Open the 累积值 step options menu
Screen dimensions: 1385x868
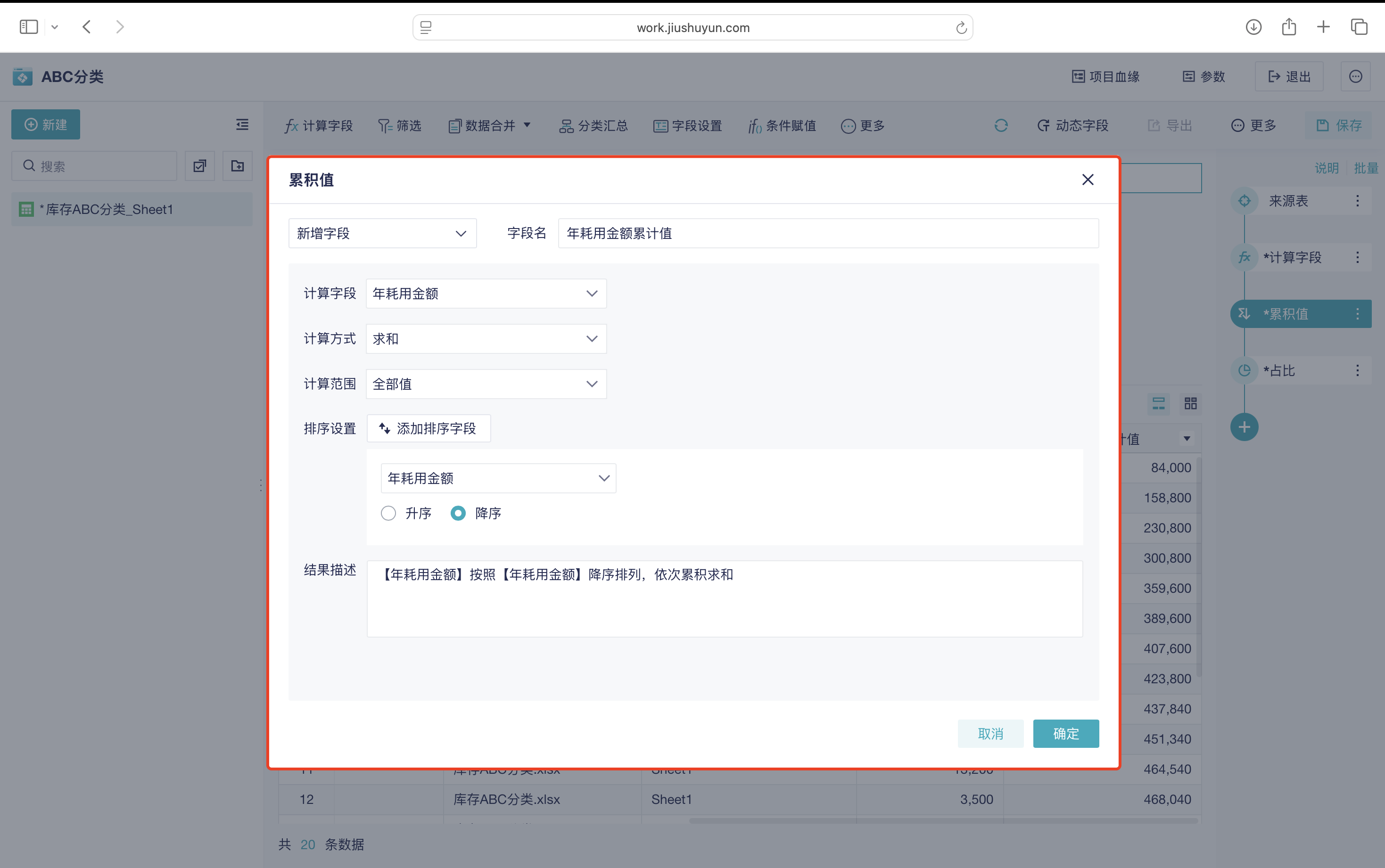(x=1357, y=314)
